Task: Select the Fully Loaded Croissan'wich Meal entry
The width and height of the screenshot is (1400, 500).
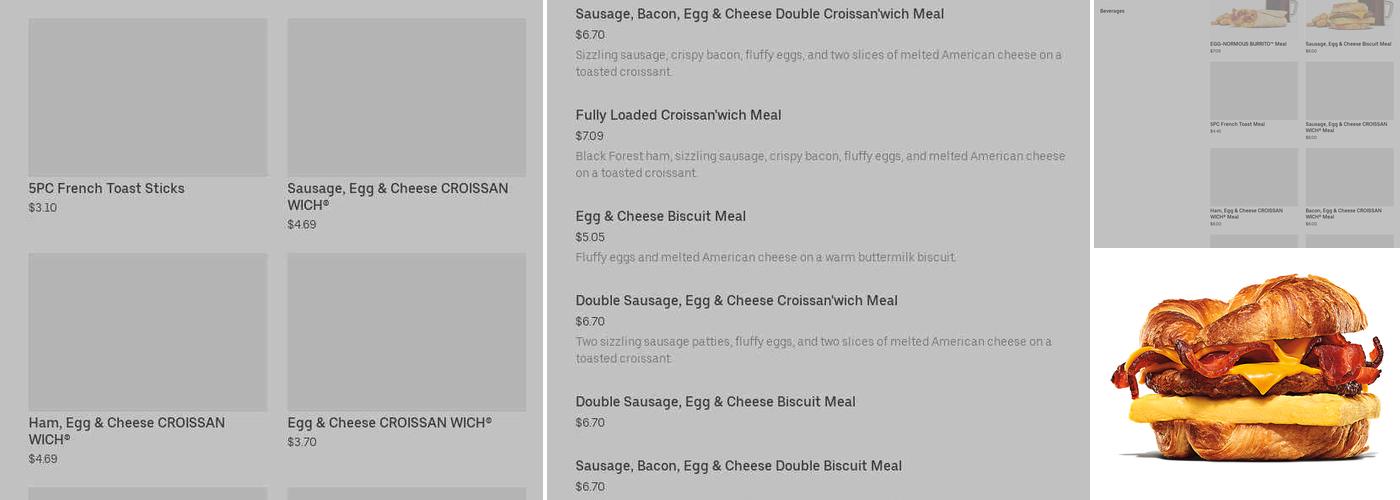Action: (x=678, y=115)
